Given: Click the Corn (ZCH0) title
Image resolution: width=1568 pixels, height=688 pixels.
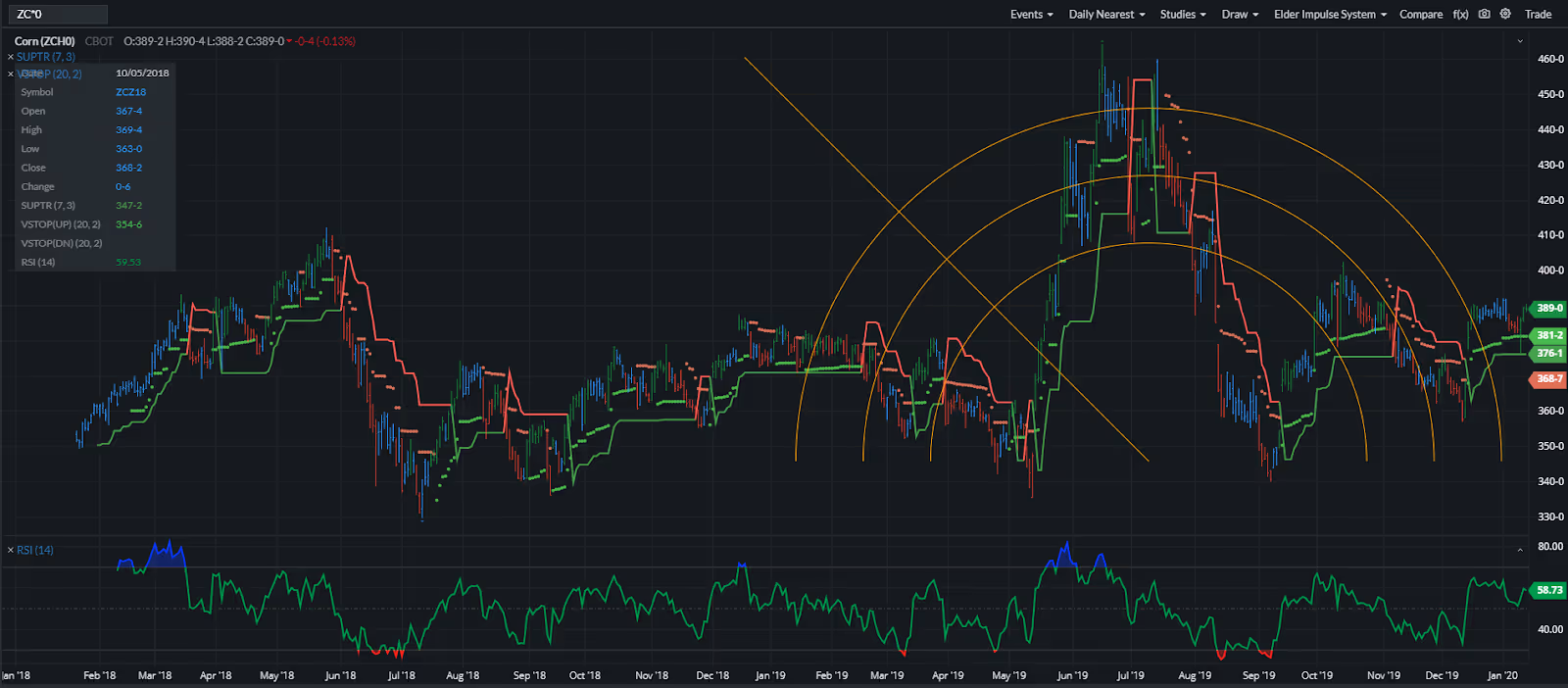Looking at the screenshot, I should point(44,41).
